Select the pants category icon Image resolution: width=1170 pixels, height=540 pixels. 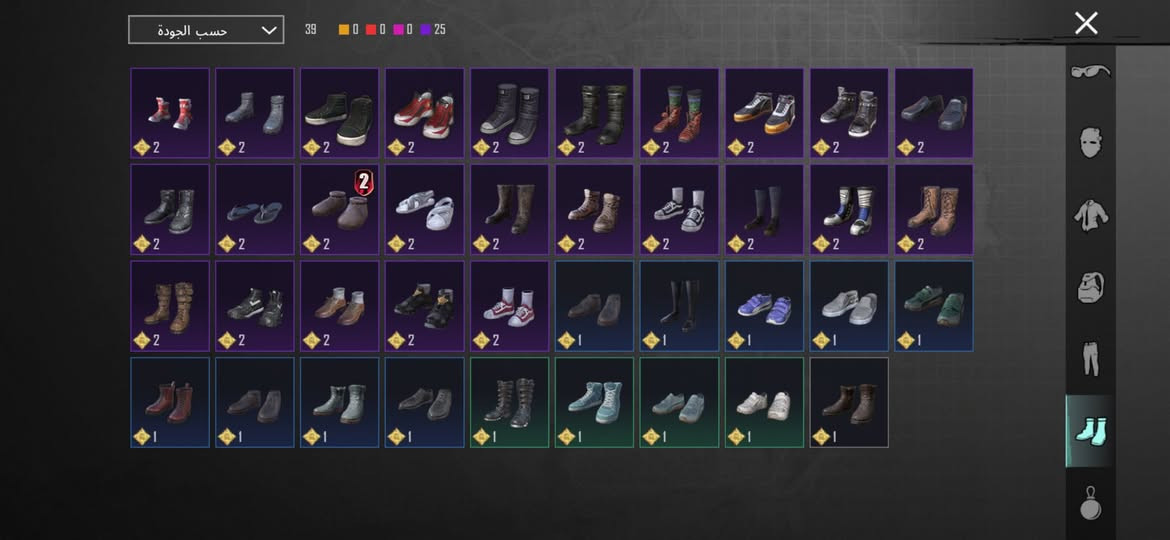[1090, 359]
